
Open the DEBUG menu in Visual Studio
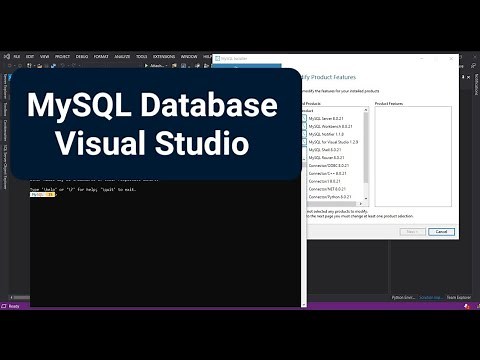[82, 57]
